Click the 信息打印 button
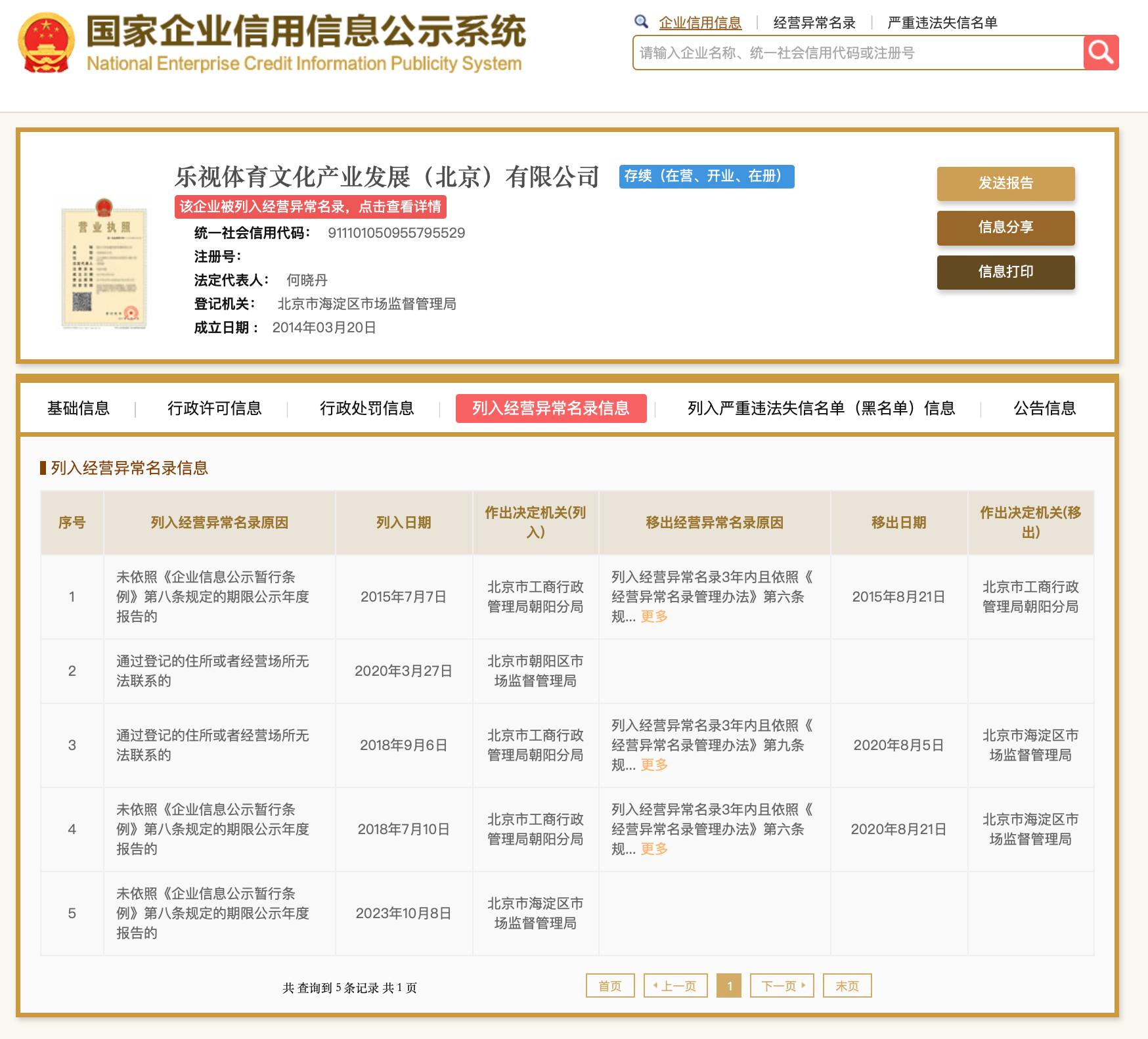The width and height of the screenshot is (1148, 1039). [1005, 272]
